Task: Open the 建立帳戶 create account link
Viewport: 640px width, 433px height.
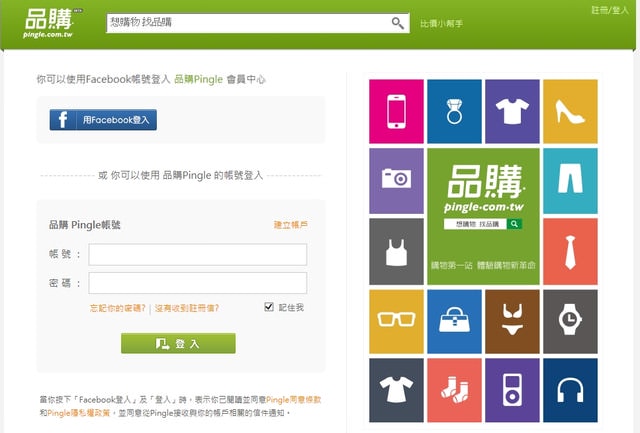Action: pyautogui.click(x=290, y=225)
